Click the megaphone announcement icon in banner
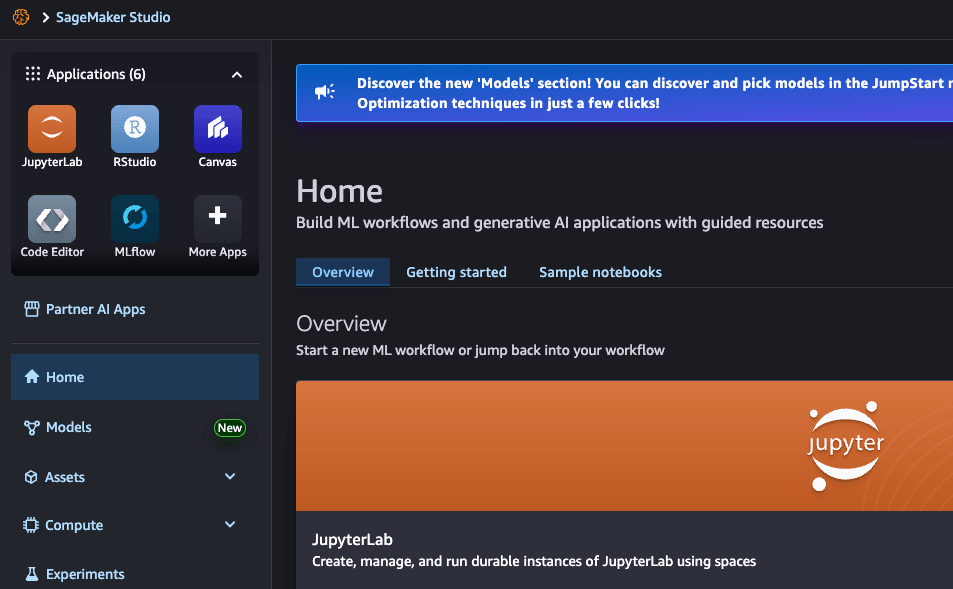 pyautogui.click(x=325, y=92)
